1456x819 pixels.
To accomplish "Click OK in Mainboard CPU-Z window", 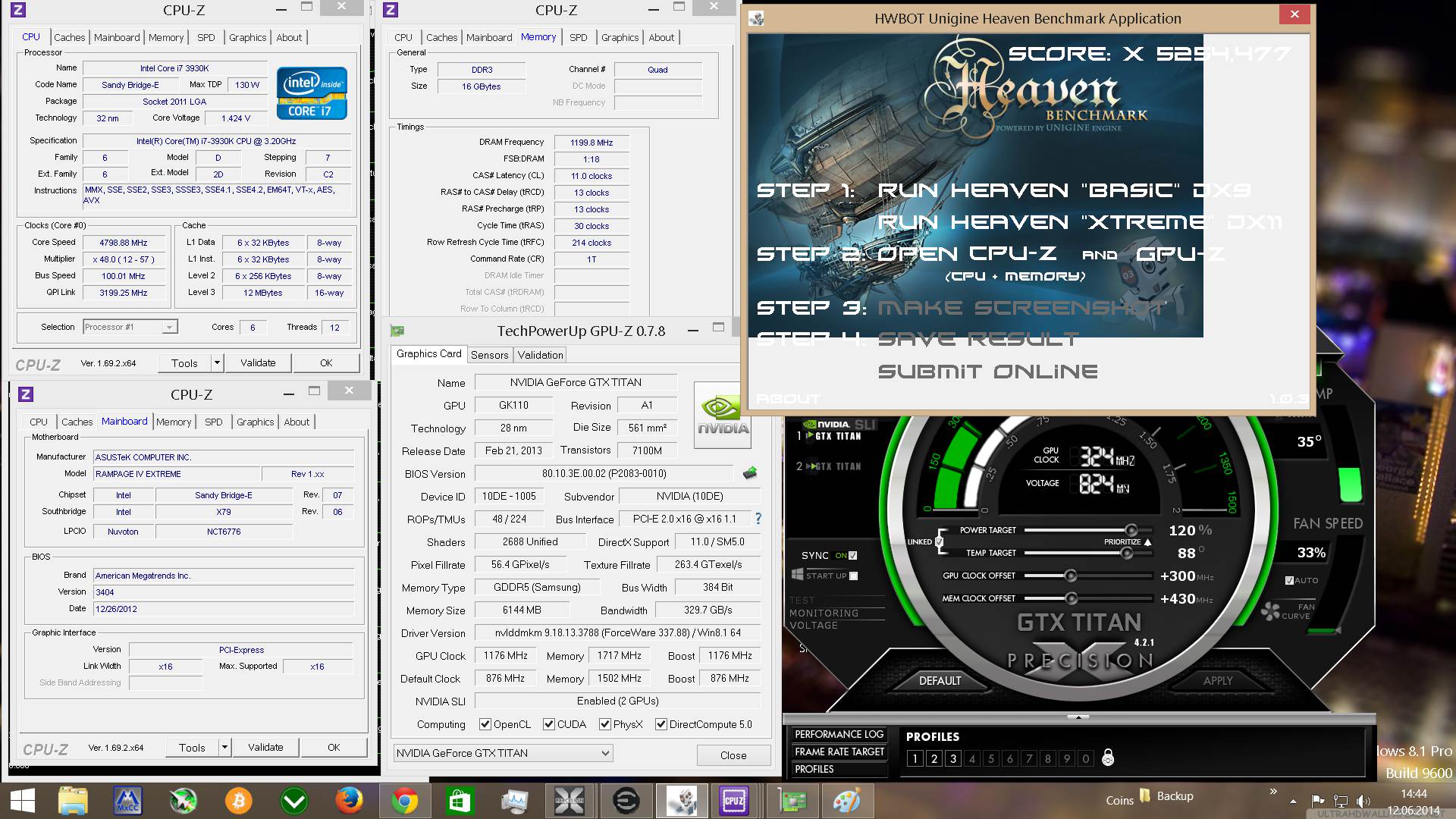I will (334, 747).
